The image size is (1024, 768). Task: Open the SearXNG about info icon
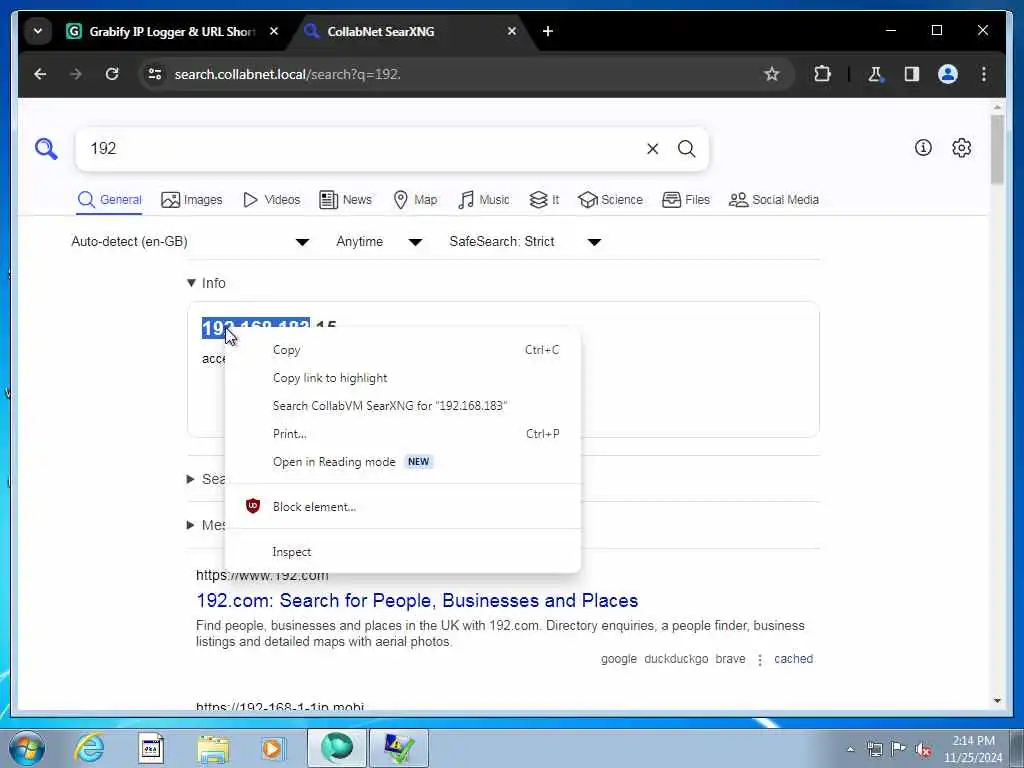(923, 148)
